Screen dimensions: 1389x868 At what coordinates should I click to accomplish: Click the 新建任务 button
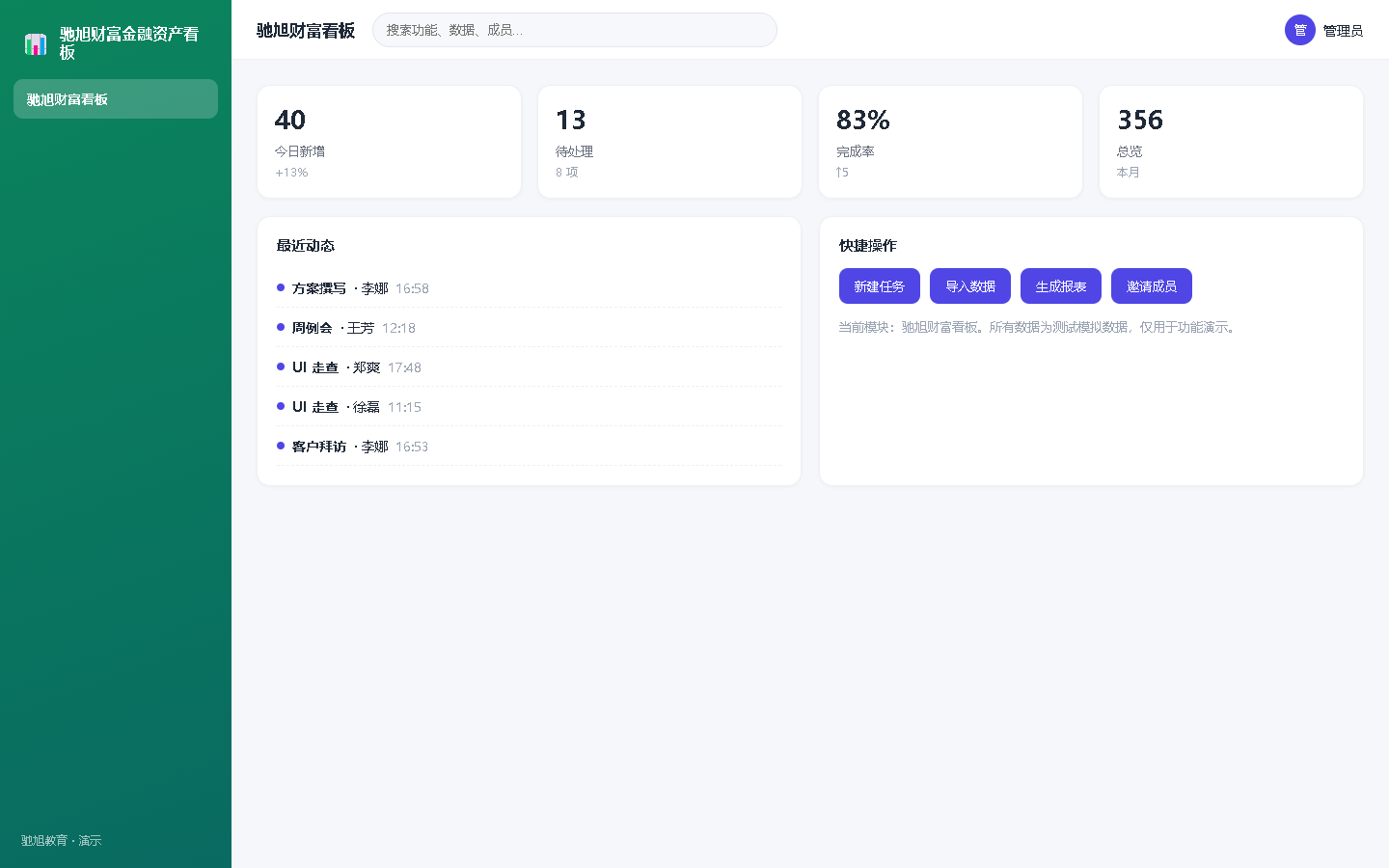[880, 286]
